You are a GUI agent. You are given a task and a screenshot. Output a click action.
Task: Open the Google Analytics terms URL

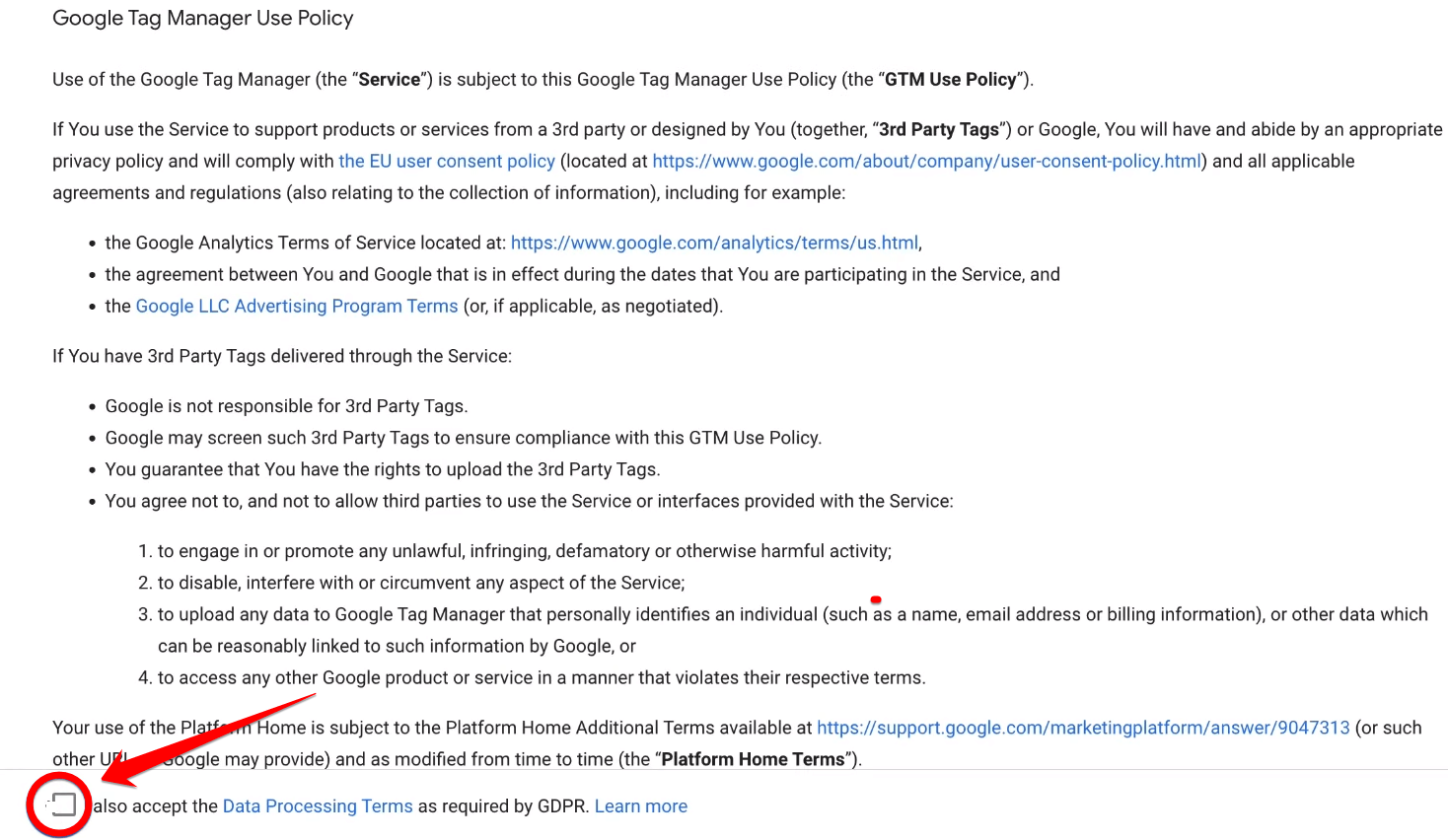pos(714,244)
